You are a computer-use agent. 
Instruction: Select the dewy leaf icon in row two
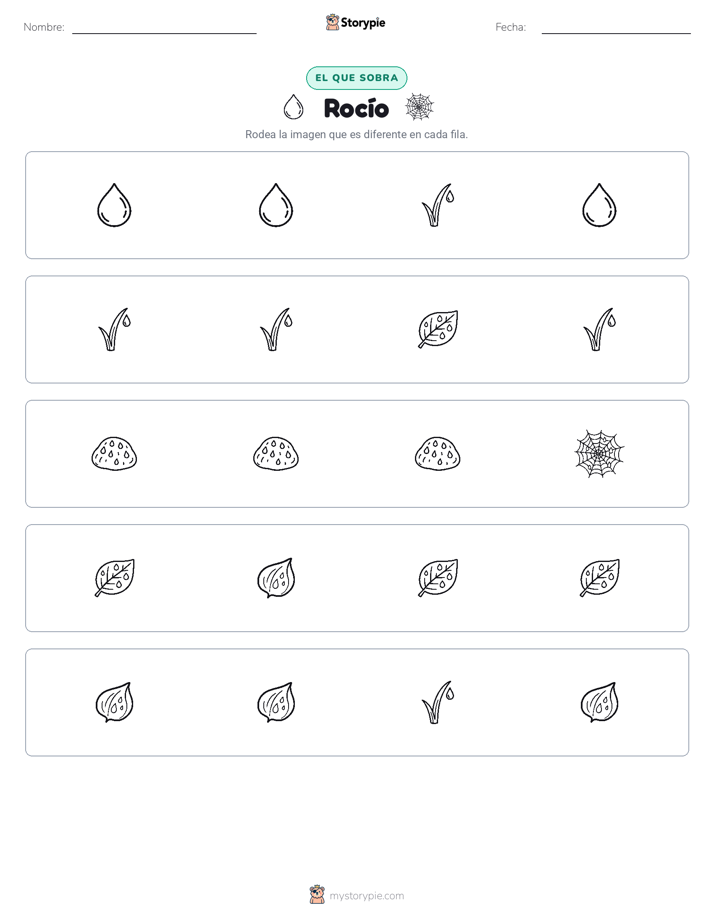coord(438,329)
